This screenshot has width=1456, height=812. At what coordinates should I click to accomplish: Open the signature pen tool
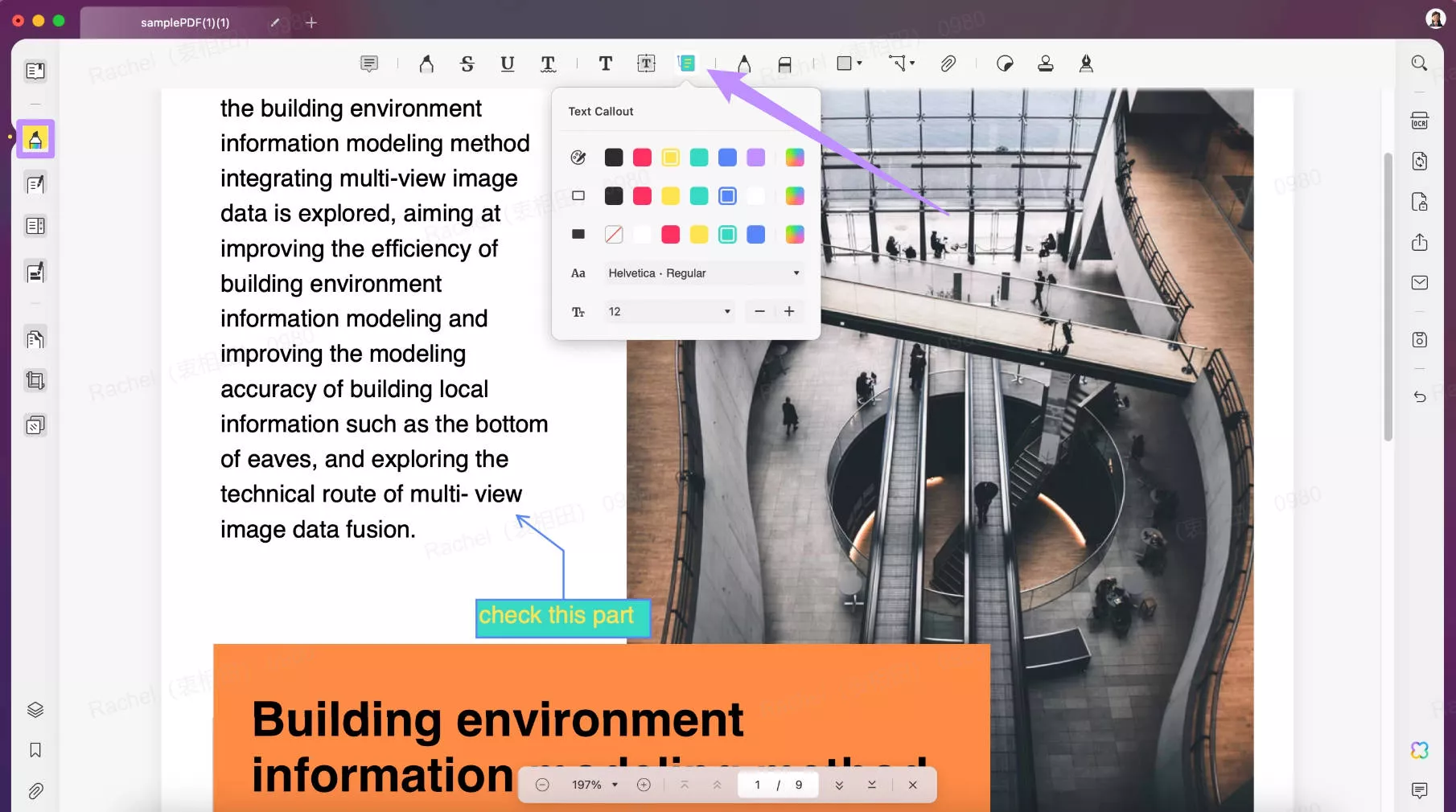(1086, 64)
